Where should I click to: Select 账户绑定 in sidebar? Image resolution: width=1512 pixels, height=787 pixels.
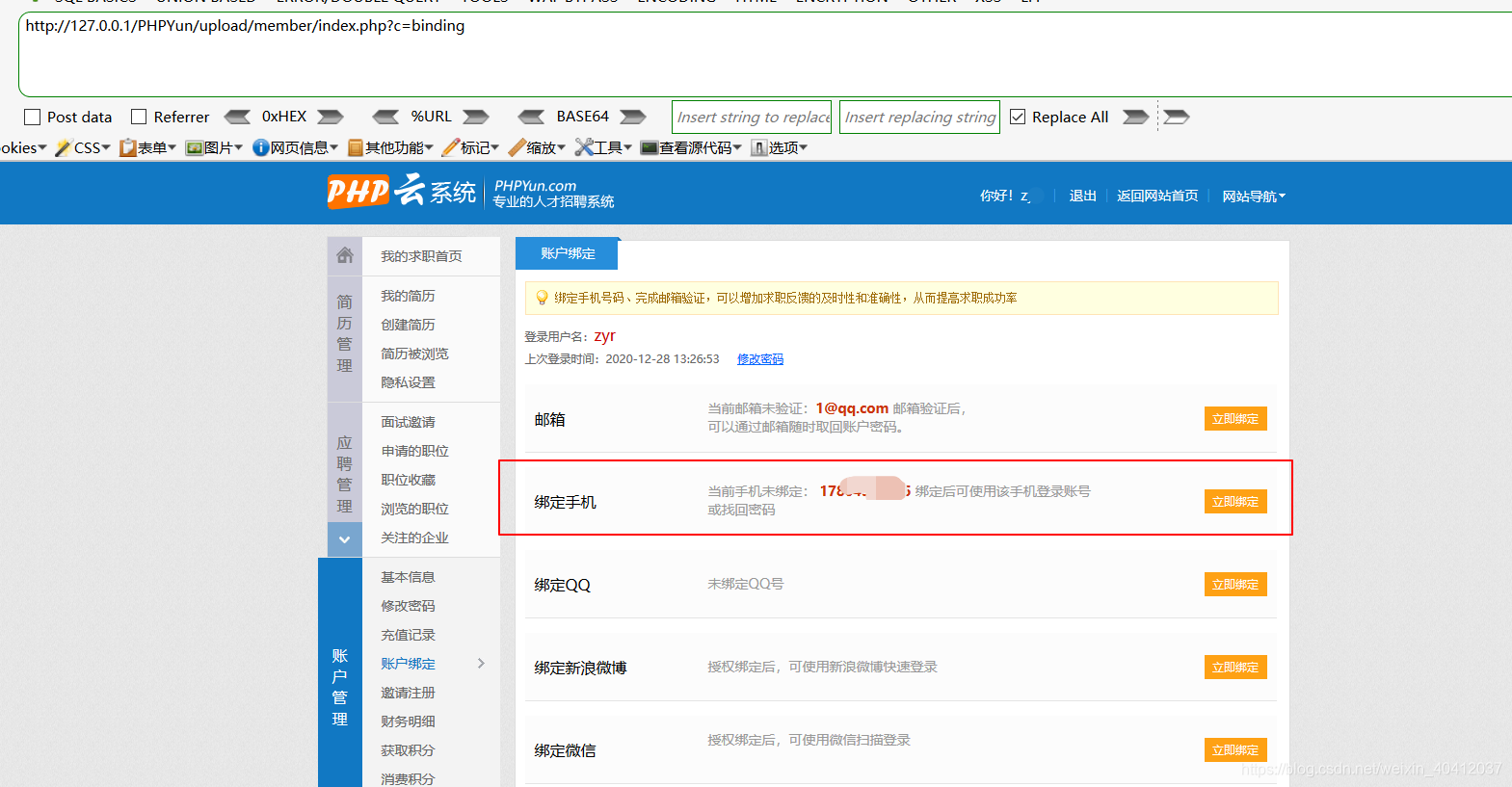tap(408, 664)
